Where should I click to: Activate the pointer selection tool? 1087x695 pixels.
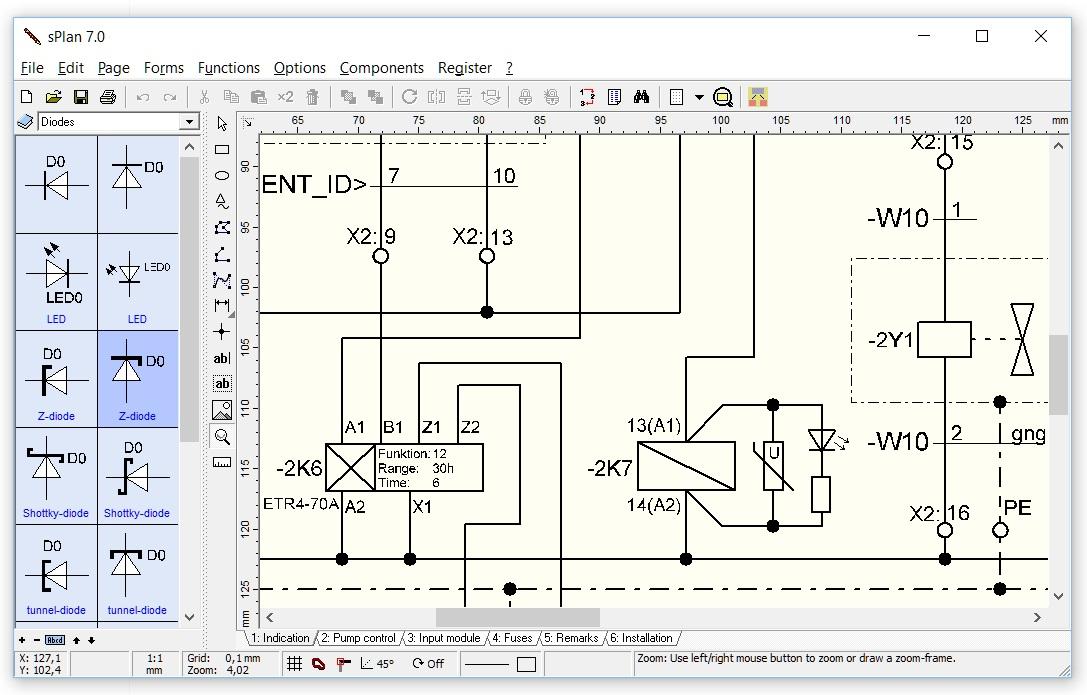click(x=222, y=124)
